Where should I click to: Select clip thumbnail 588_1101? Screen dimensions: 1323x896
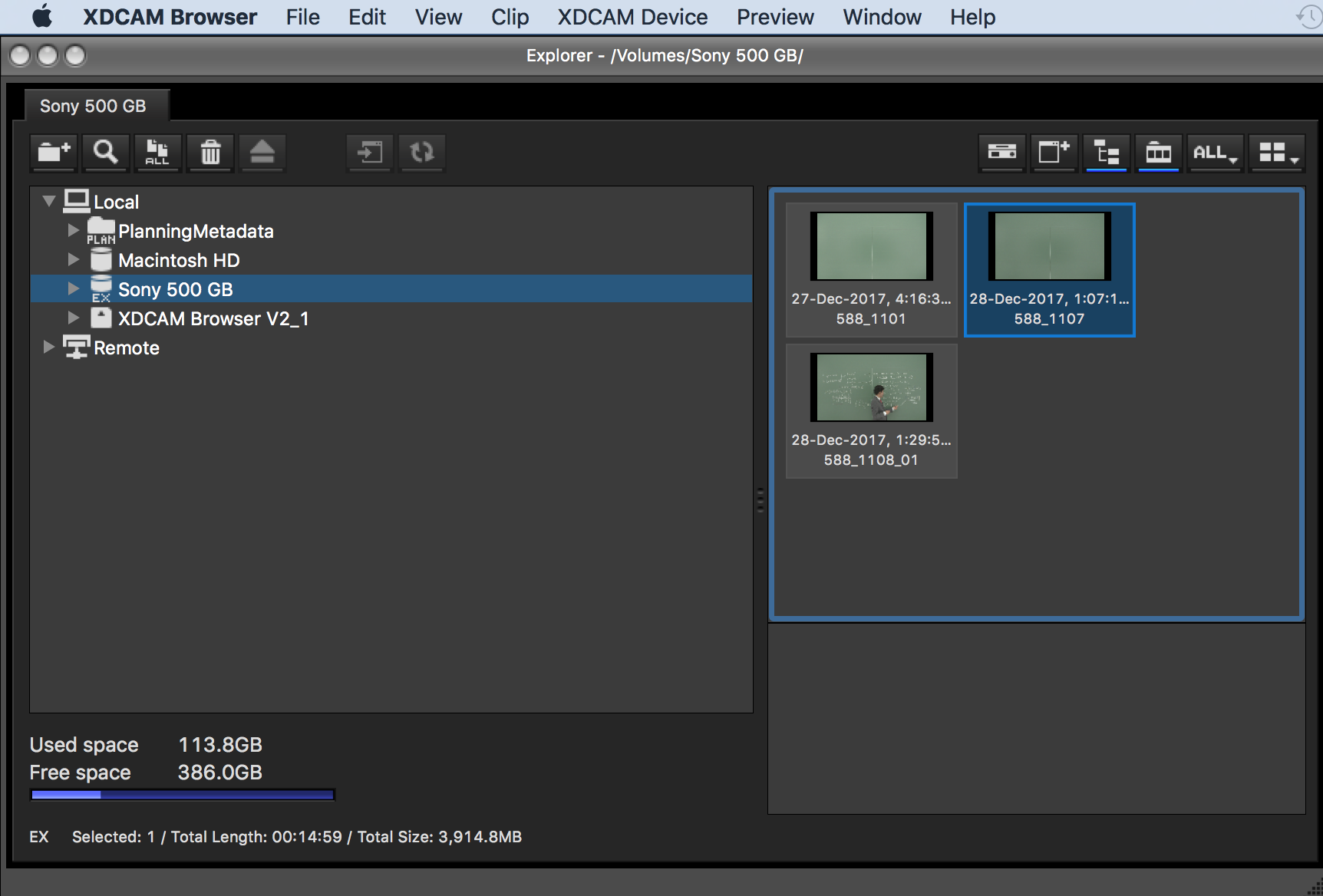point(872,269)
